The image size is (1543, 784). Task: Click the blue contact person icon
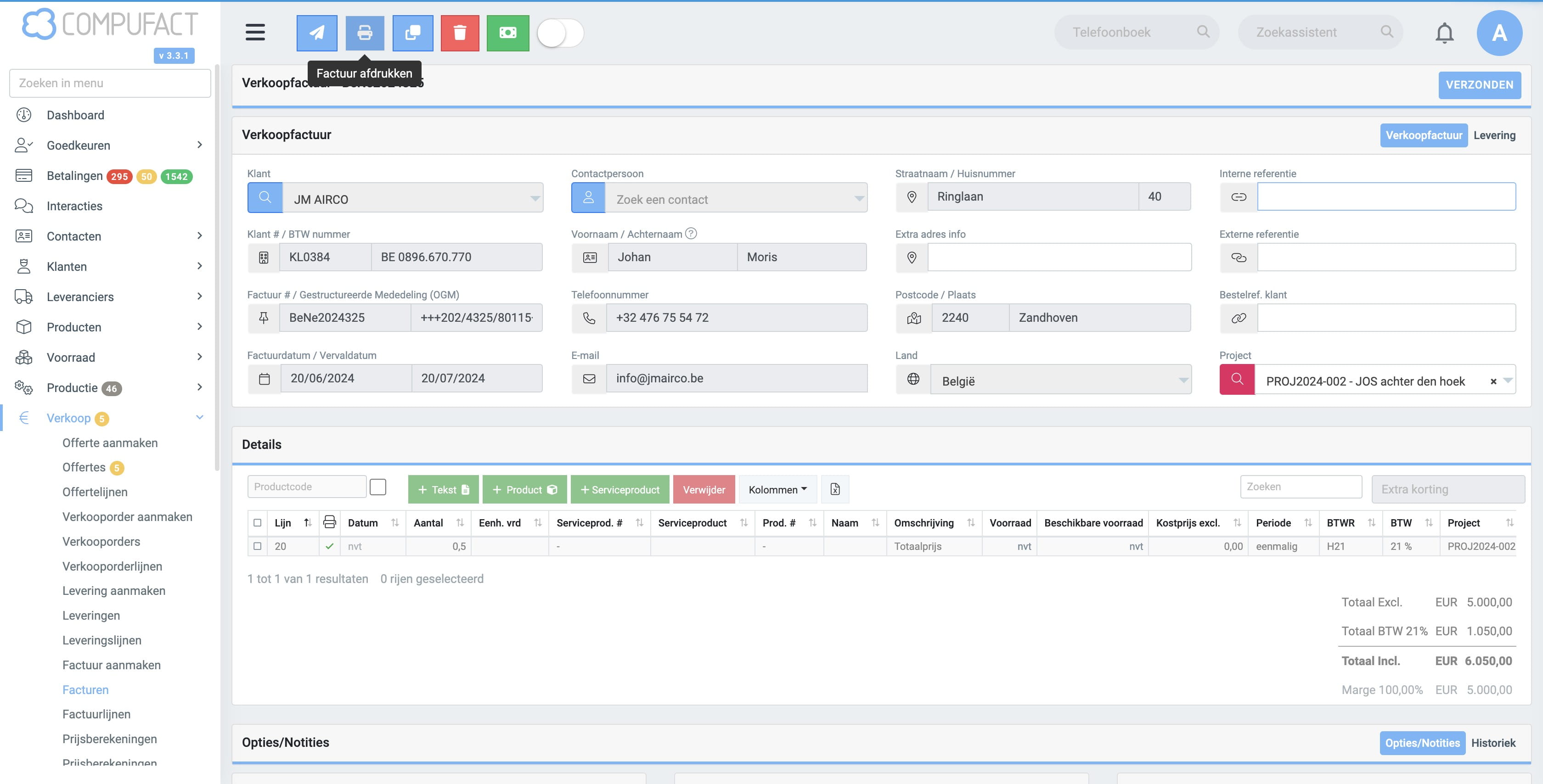pos(588,198)
